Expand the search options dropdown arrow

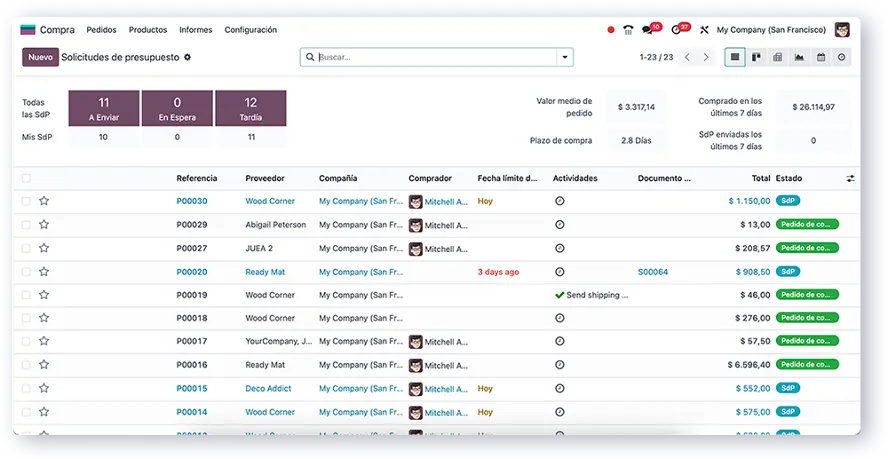point(565,57)
